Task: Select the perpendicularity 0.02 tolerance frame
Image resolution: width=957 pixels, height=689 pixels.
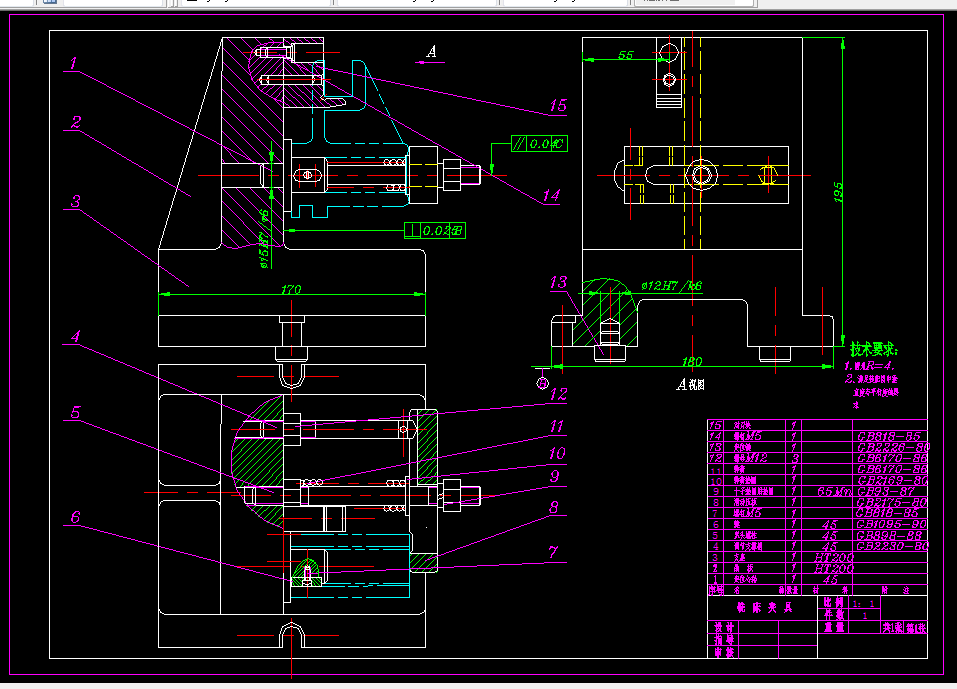Action: point(435,231)
